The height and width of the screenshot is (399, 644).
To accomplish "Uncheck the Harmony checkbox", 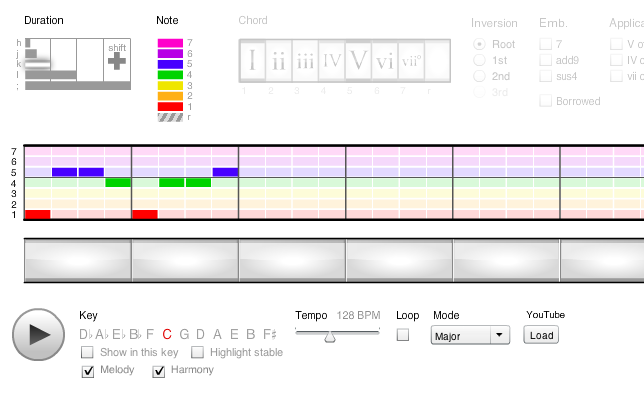I will pyautogui.click(x=159, y=371).
